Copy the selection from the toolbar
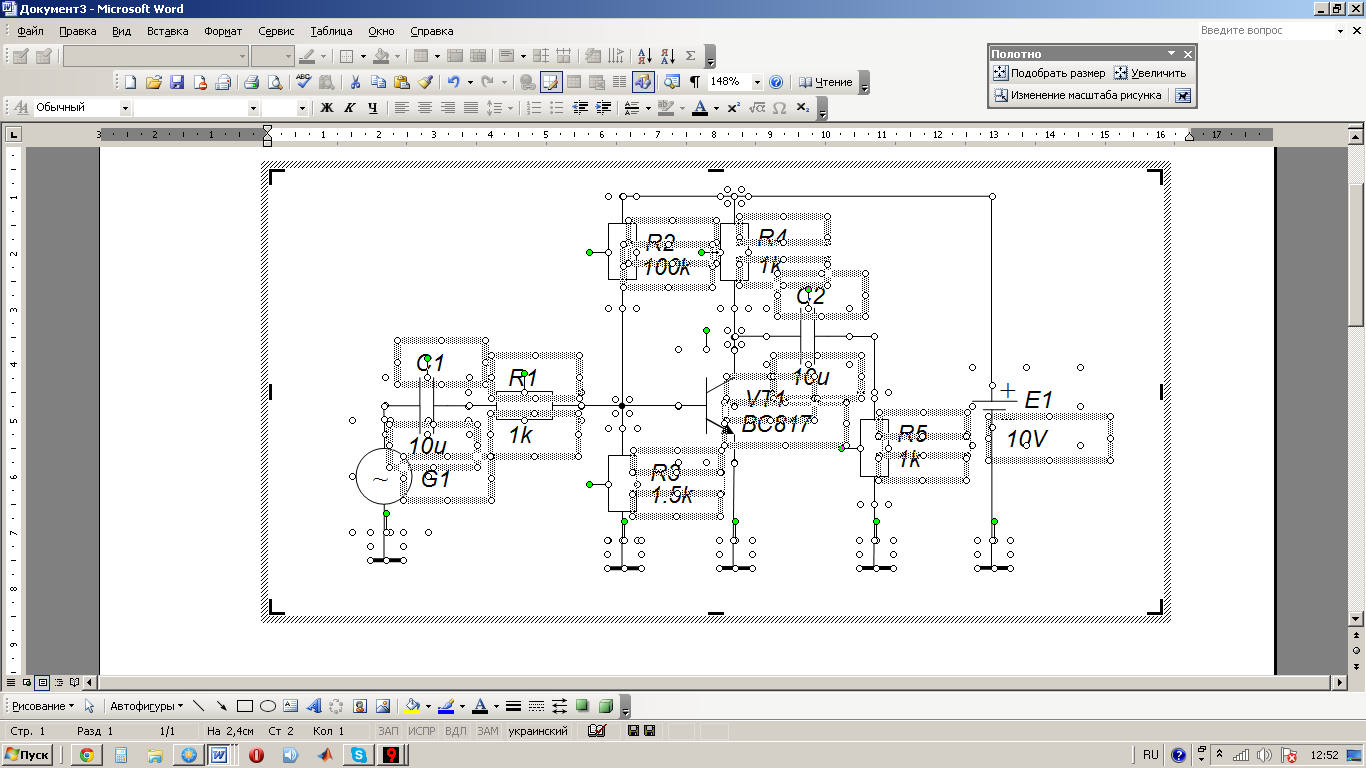 point(378,82)
